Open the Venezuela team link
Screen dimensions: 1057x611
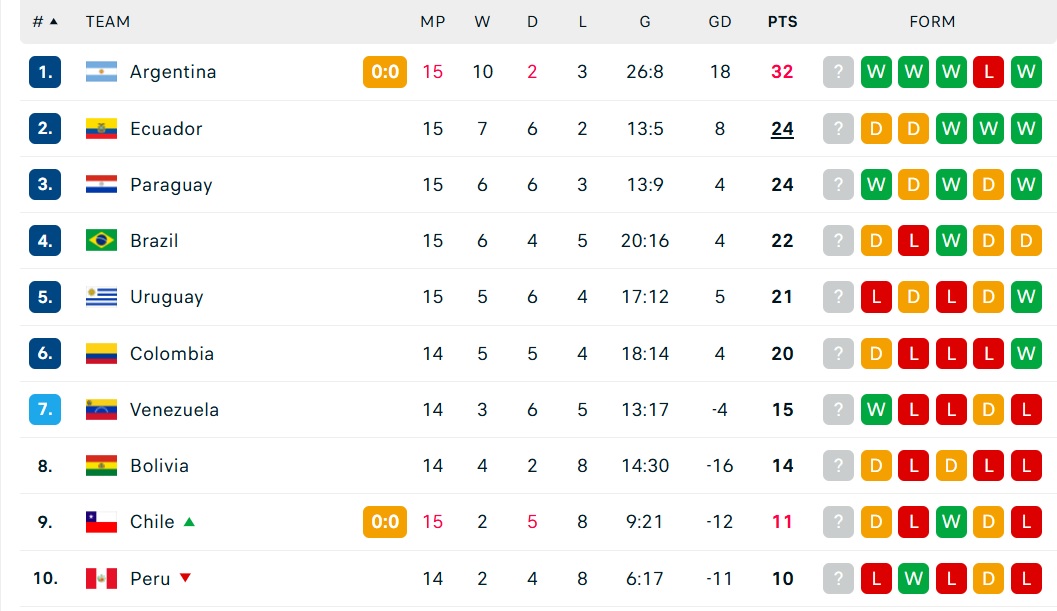click(x=175, y=409)
